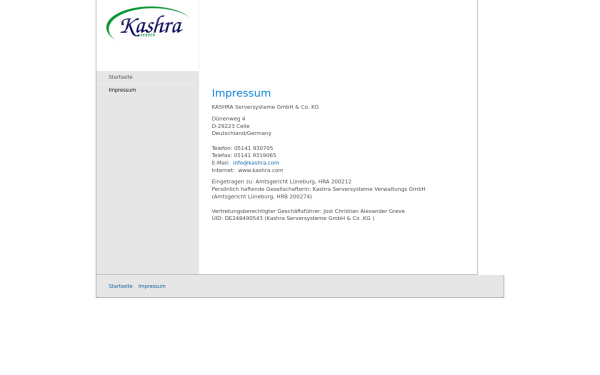Click the 'www.kashra.com' internet text
Screen dimensions: 600x375
click(x=261, y=170)
